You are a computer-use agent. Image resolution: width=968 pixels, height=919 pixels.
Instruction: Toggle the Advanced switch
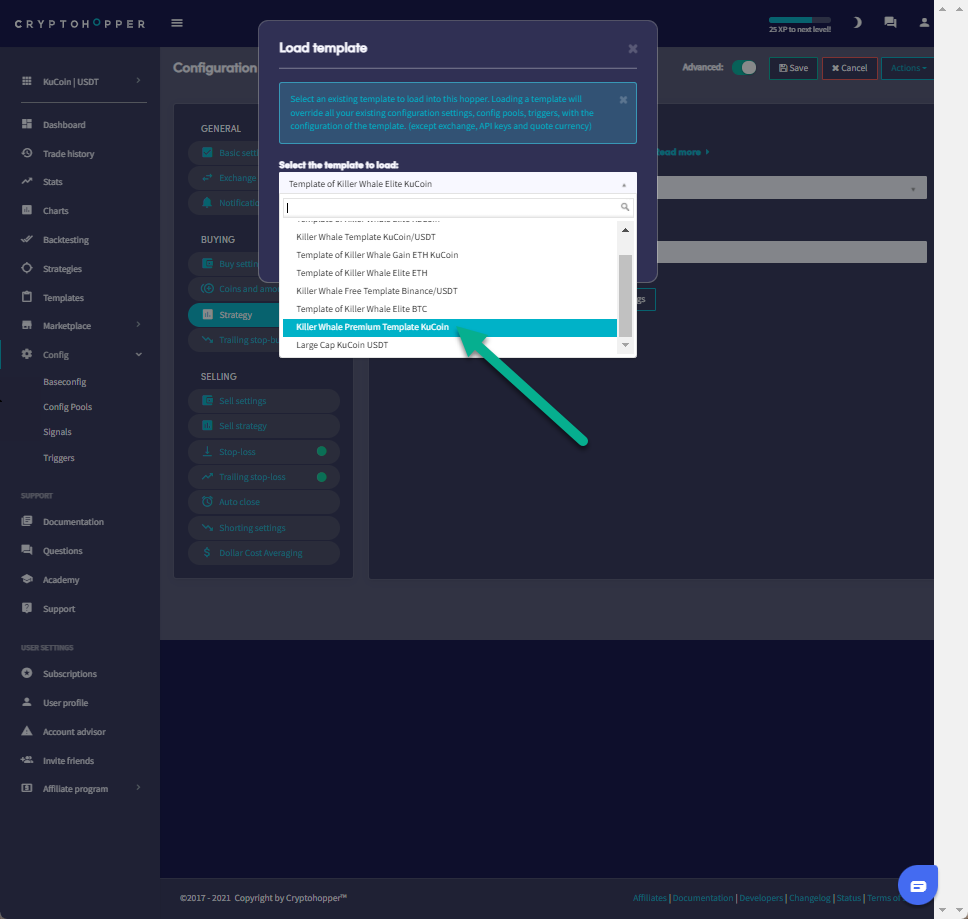(744, 67)
